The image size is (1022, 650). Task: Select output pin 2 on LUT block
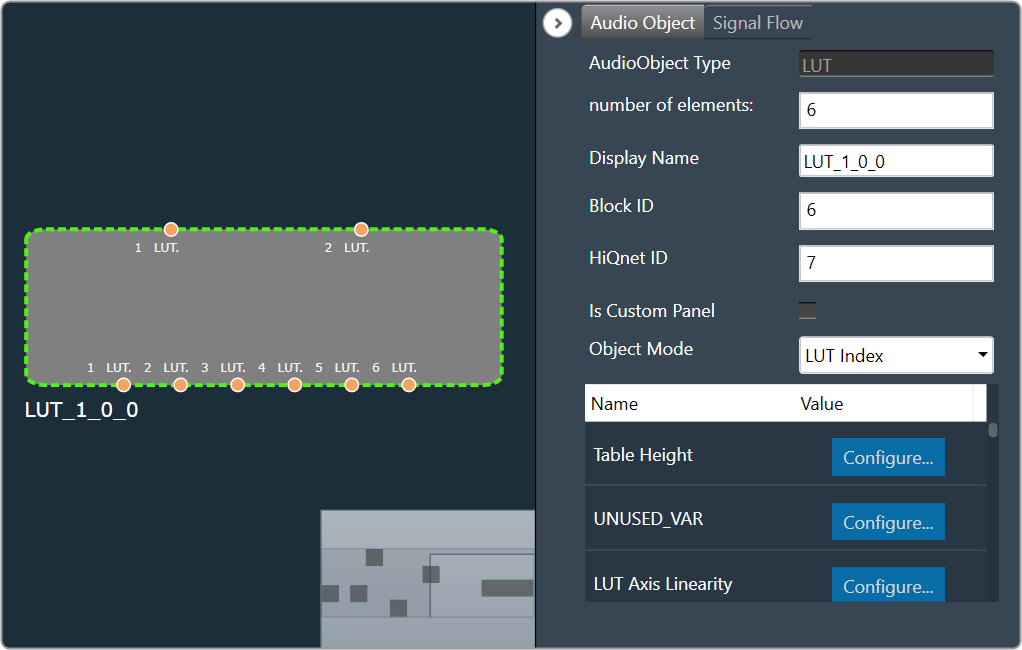coord(181,385)
